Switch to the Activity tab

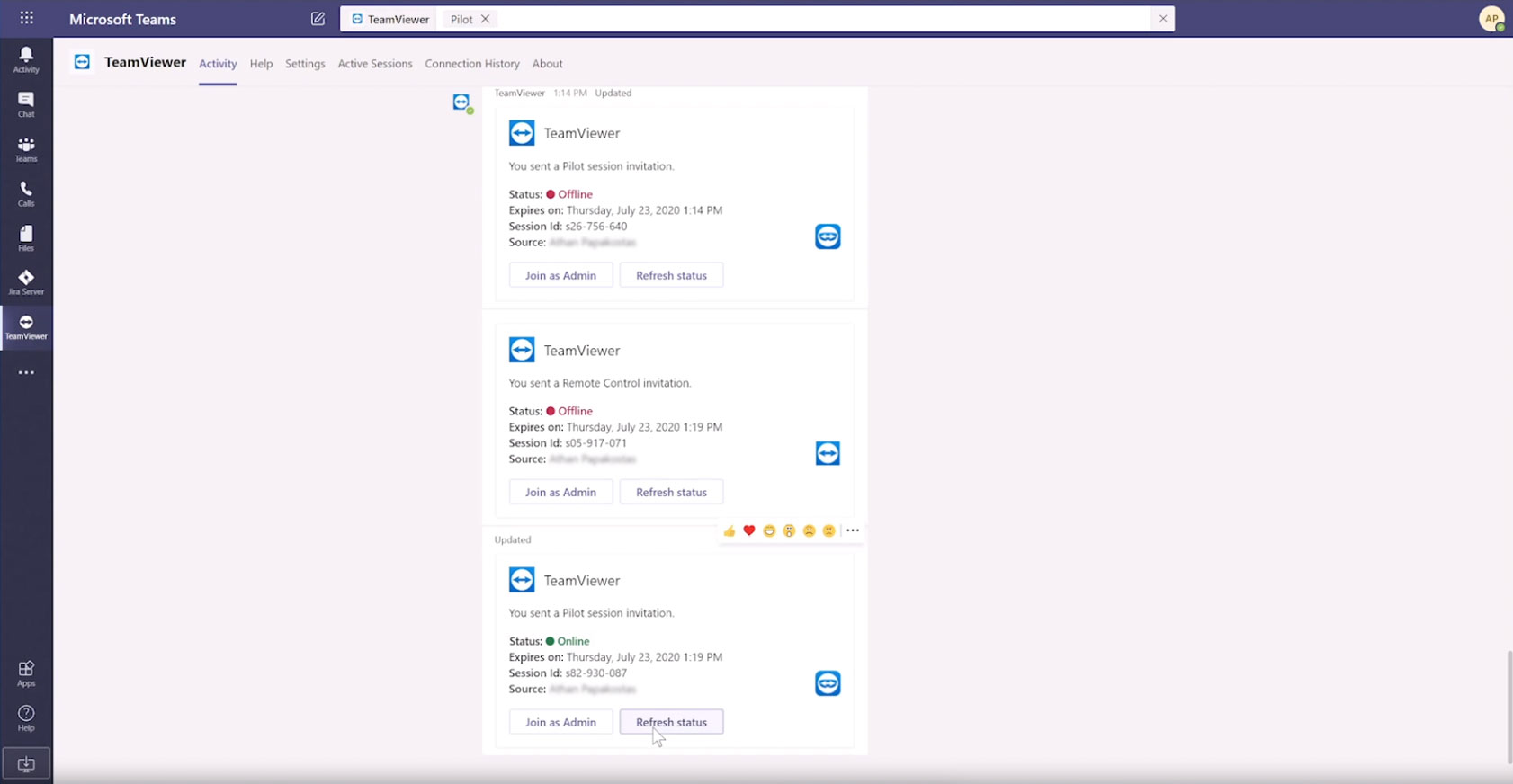[x=218, y=64]
